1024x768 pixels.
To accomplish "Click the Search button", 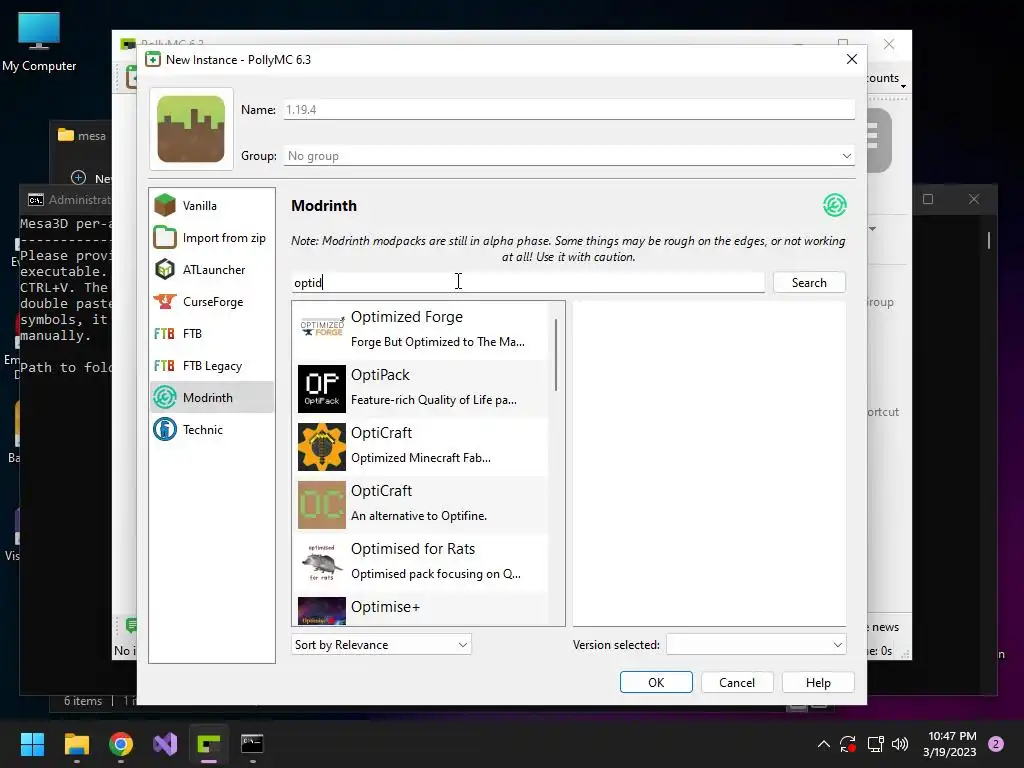I will [x=809, y=283].
